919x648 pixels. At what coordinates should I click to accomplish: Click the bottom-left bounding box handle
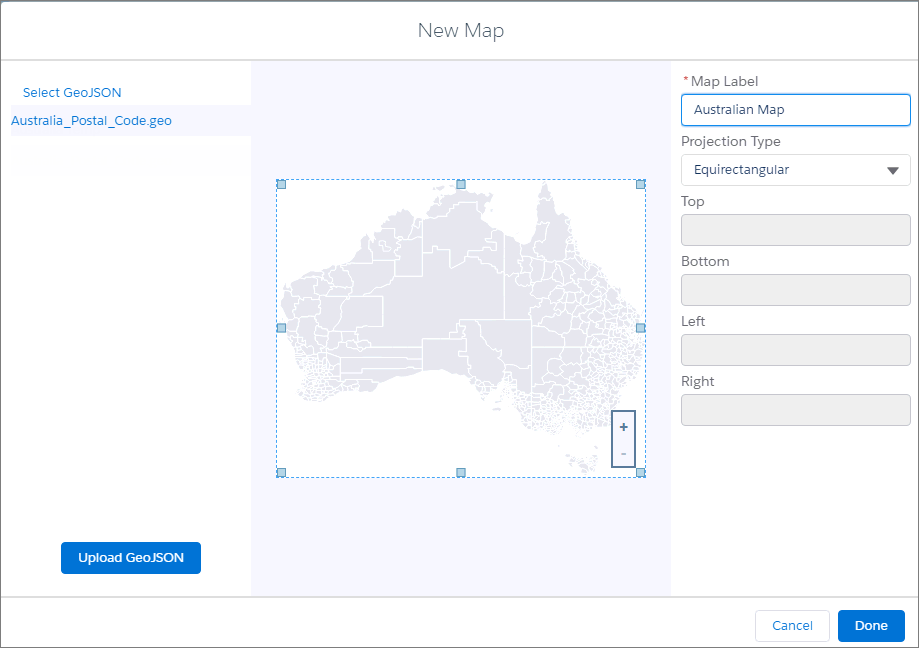point(281,472)
